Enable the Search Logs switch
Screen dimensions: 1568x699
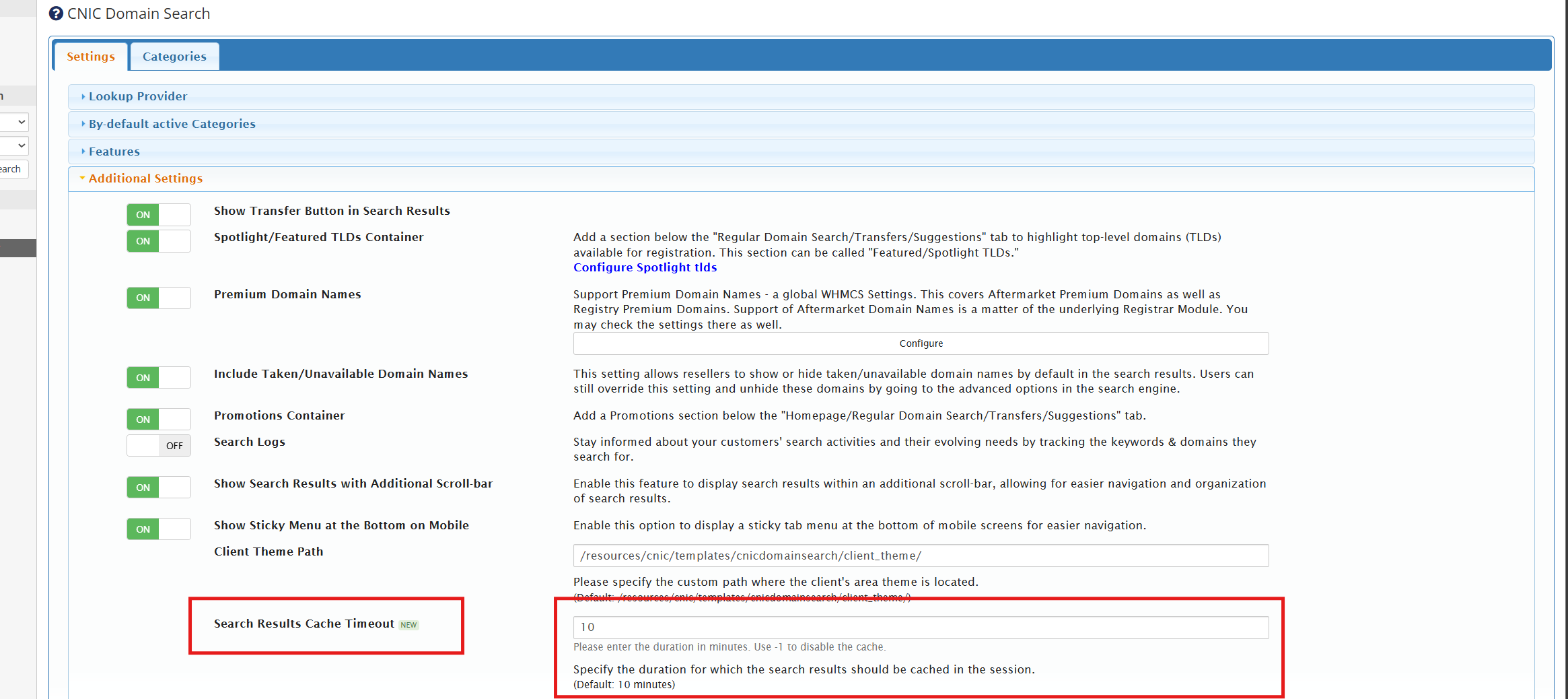coord(159,446)
